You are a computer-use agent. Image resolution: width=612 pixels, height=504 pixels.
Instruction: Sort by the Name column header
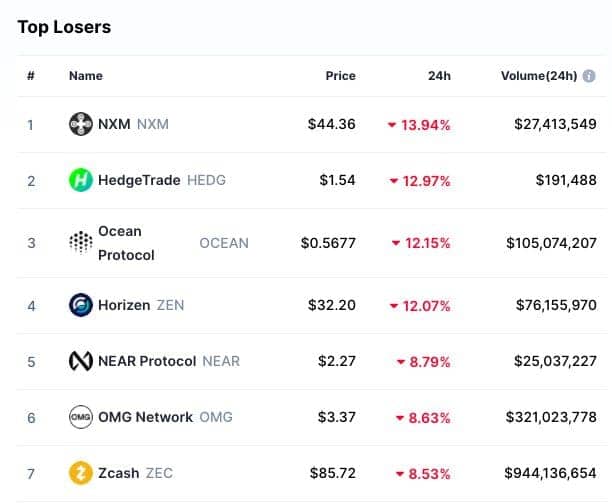86,76
